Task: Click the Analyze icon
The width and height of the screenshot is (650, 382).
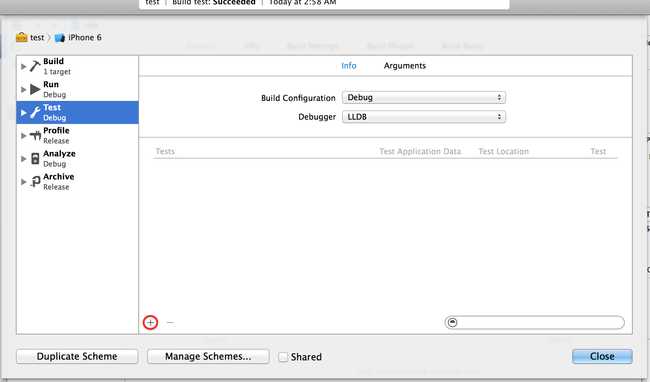Action: (35, 158)
